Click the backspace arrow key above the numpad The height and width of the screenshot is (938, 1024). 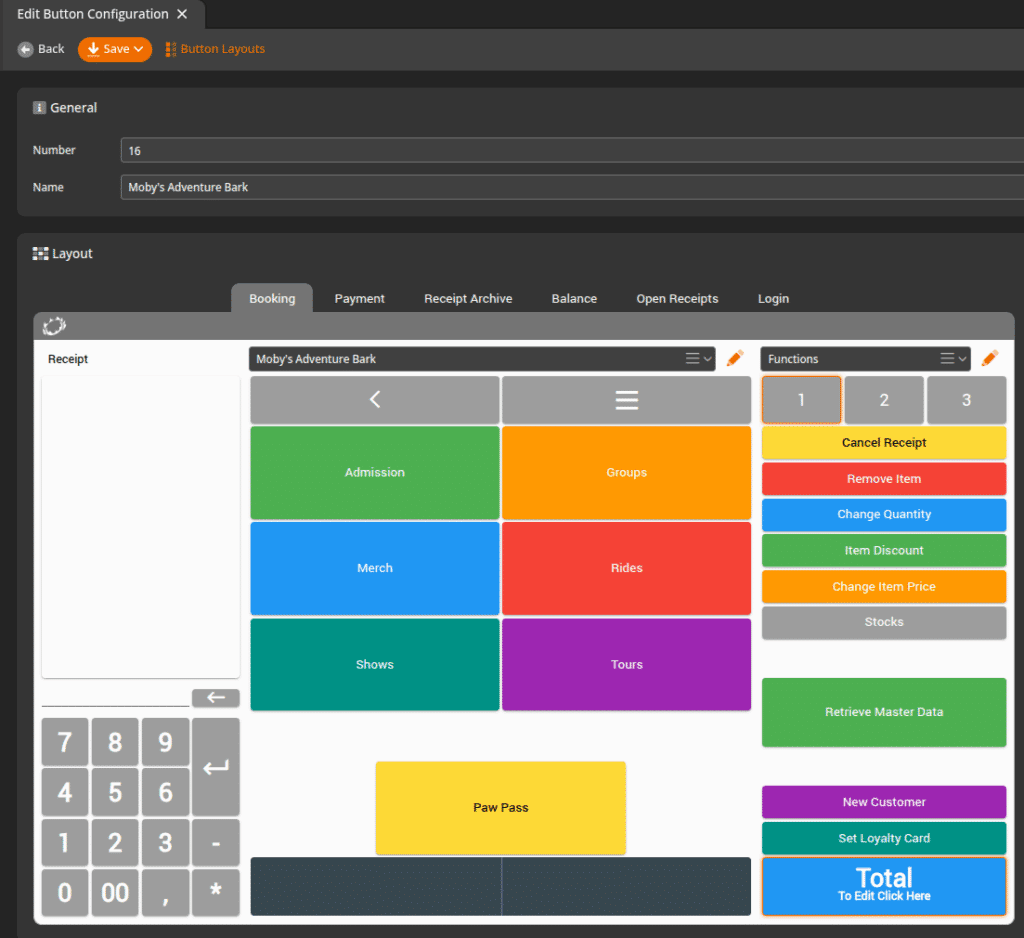tap(216, 698)
